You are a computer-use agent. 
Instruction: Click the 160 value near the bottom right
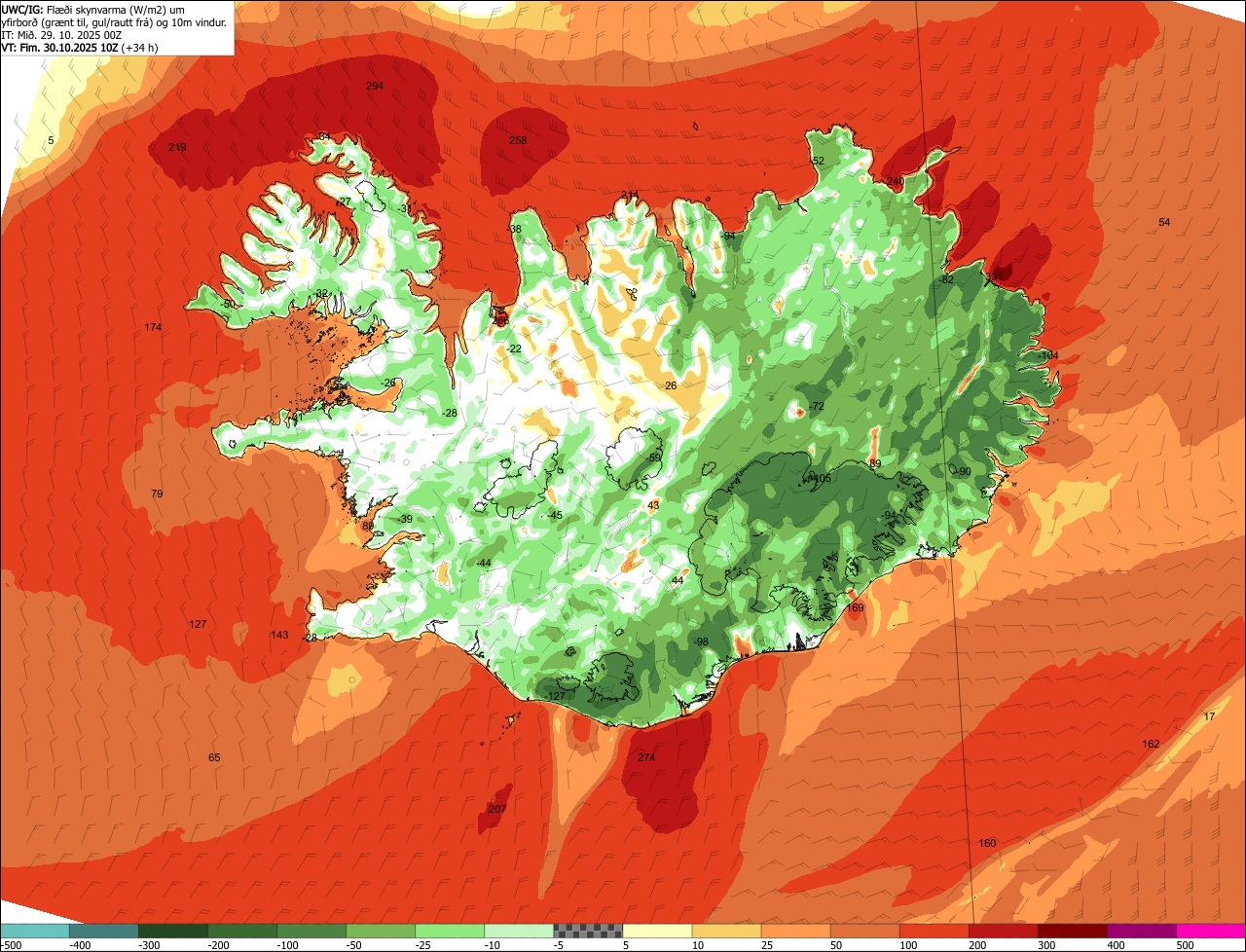coord(987,843)
